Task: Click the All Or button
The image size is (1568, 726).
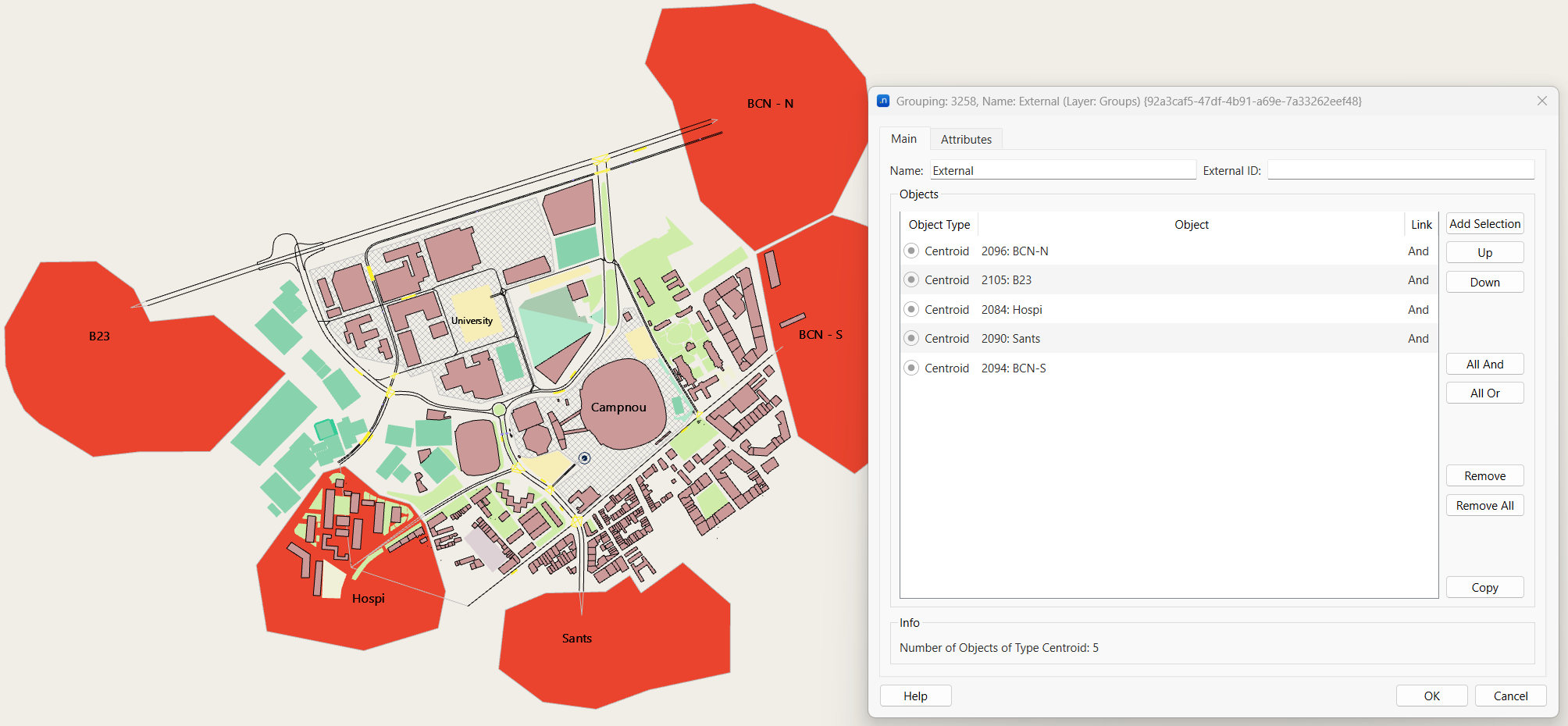Action: coord(1484,393)
